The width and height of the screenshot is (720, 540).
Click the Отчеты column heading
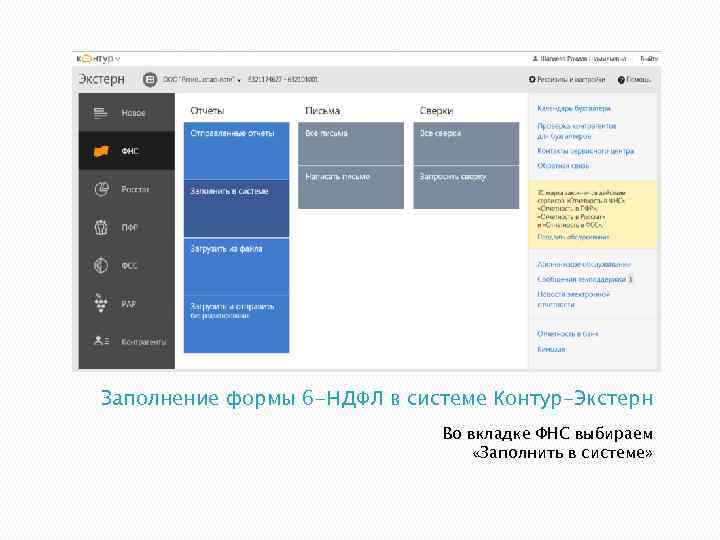pos(207,111)
